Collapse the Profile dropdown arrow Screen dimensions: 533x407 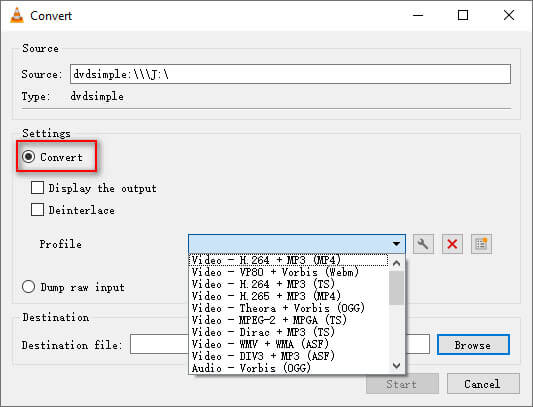[x=396, y=244]
